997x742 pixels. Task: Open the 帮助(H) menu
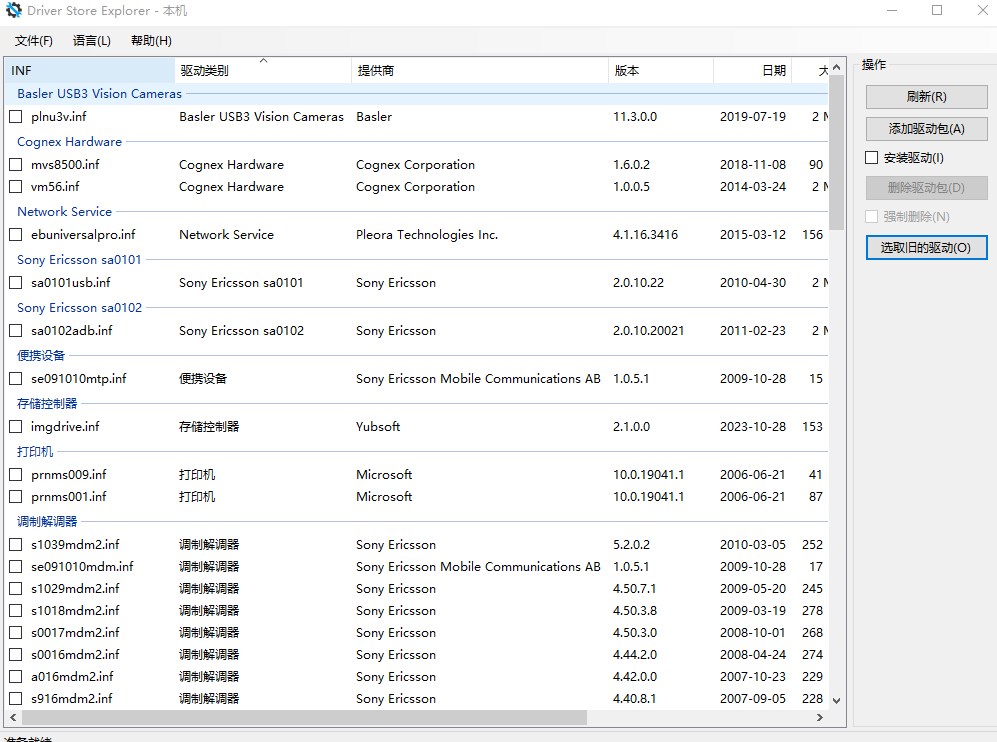(x=151, y=41)
